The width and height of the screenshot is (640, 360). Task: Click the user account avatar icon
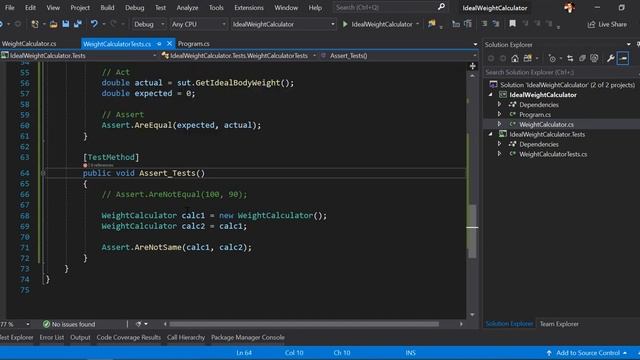(x=569, y=7)
